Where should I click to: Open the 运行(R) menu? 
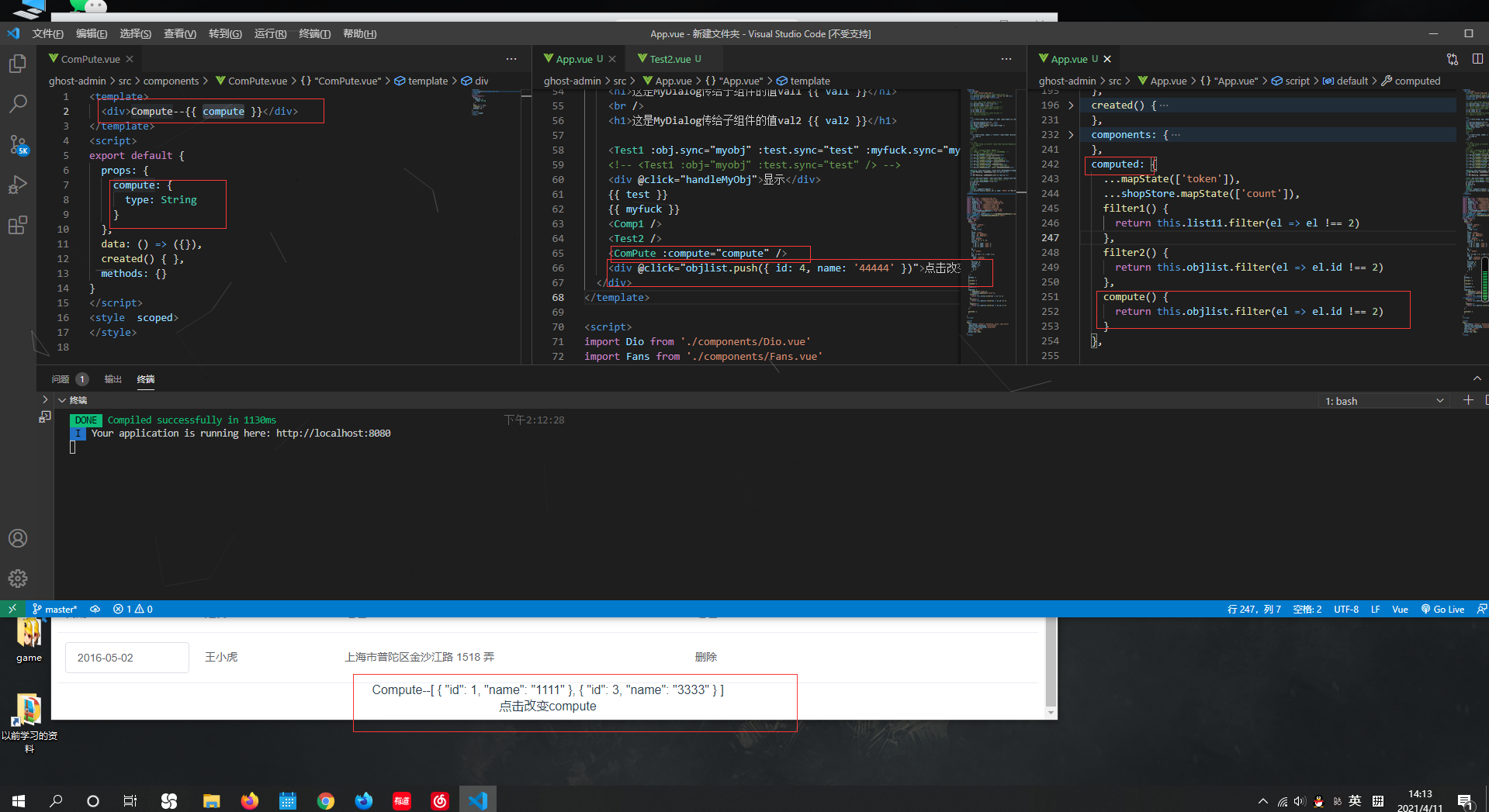tap(270, 33)
